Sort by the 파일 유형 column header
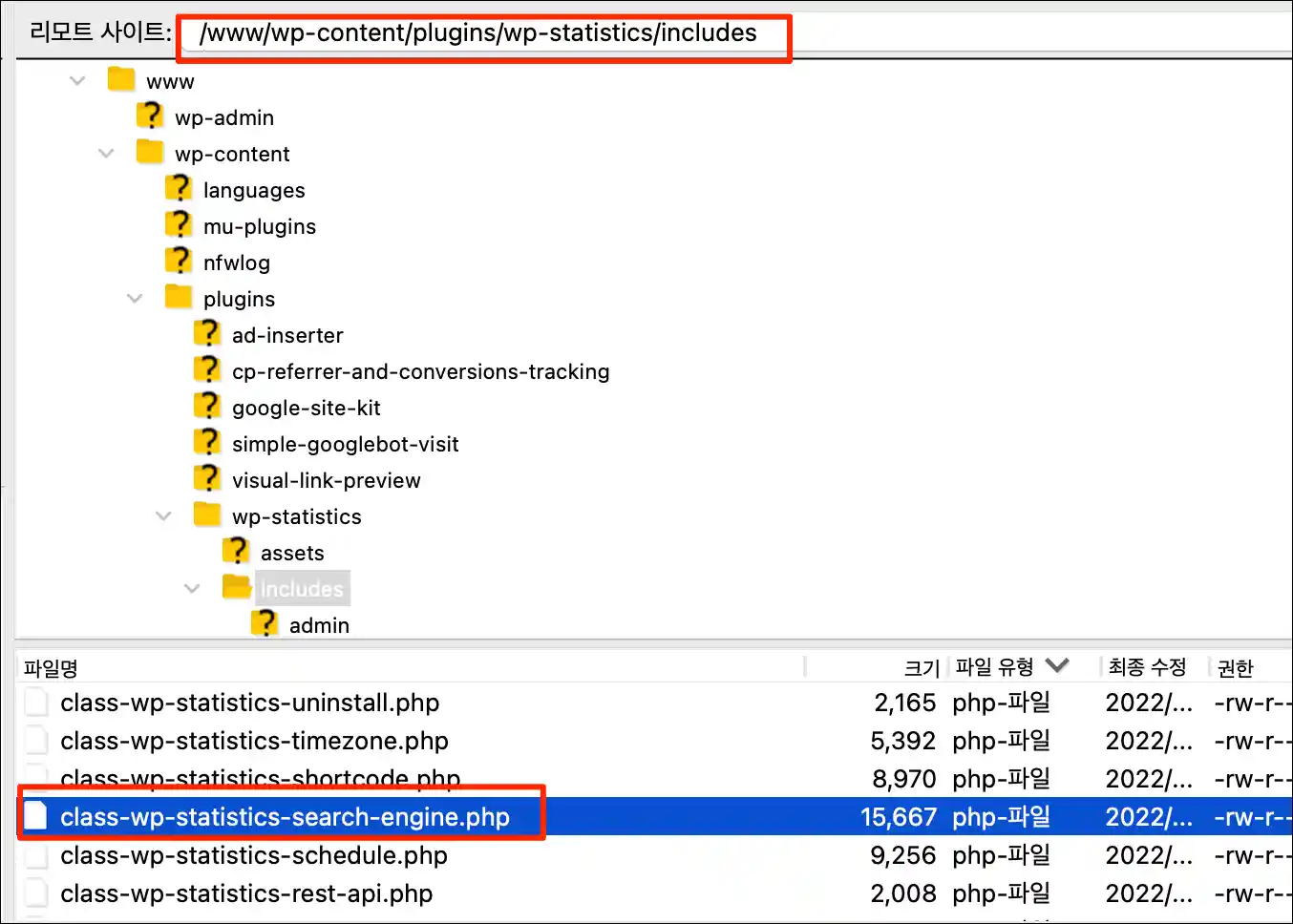This screenshot has width=1293, height=924. (995, 667)
